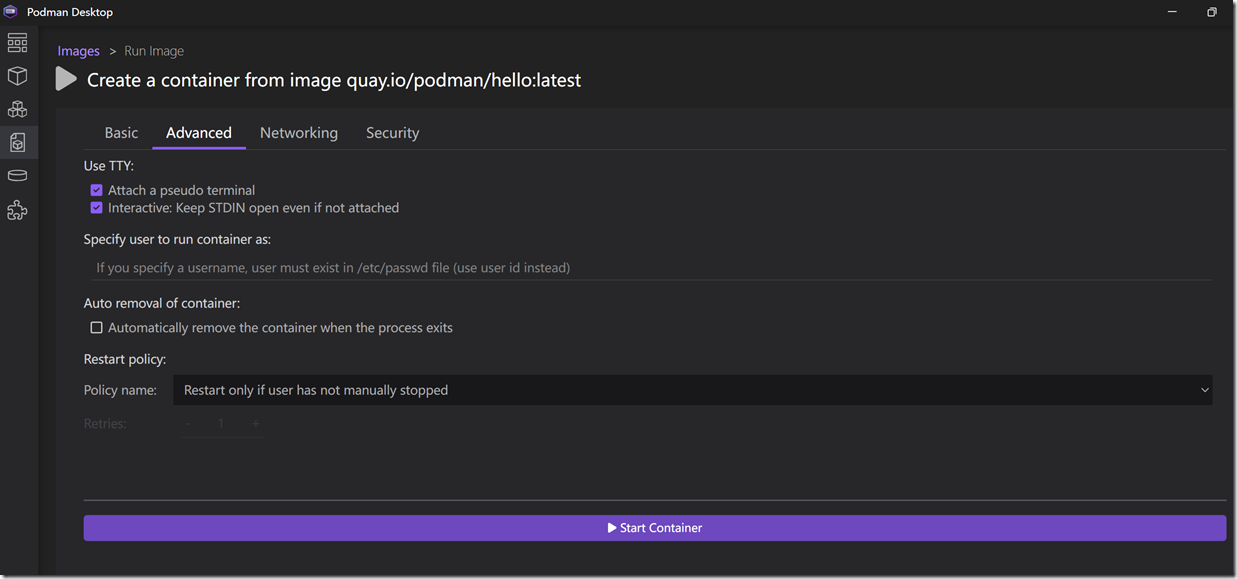The image size is (1237, 579).
Task: Open the Pods sidebar icon
Action: 17,109
